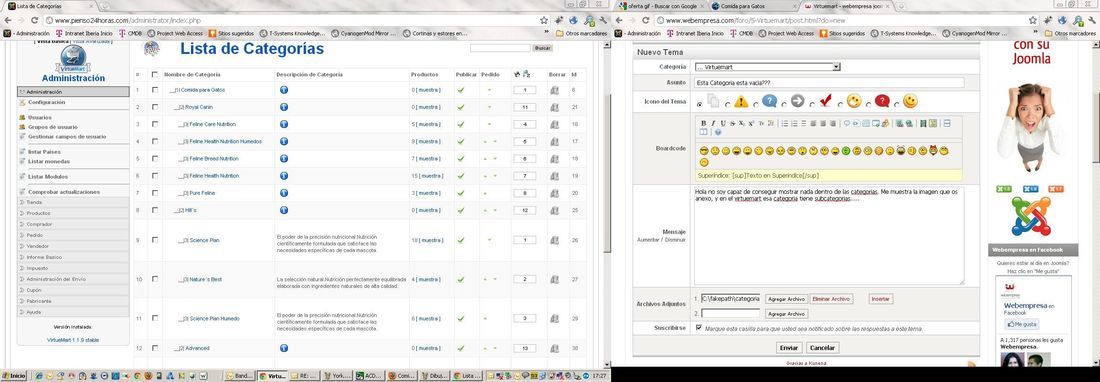Click the info icon for Royal Canin description
Image resolution: width=1100 pixels, height=382 pixels.
(x=283, y=107)
